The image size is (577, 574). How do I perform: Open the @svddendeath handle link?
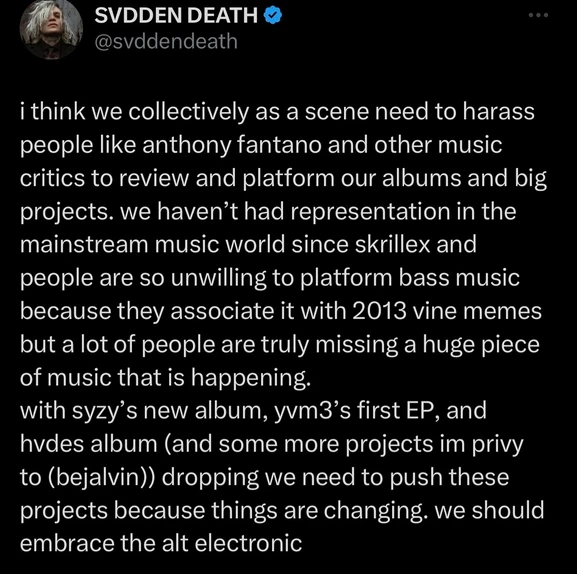click(x=166, y=41)
